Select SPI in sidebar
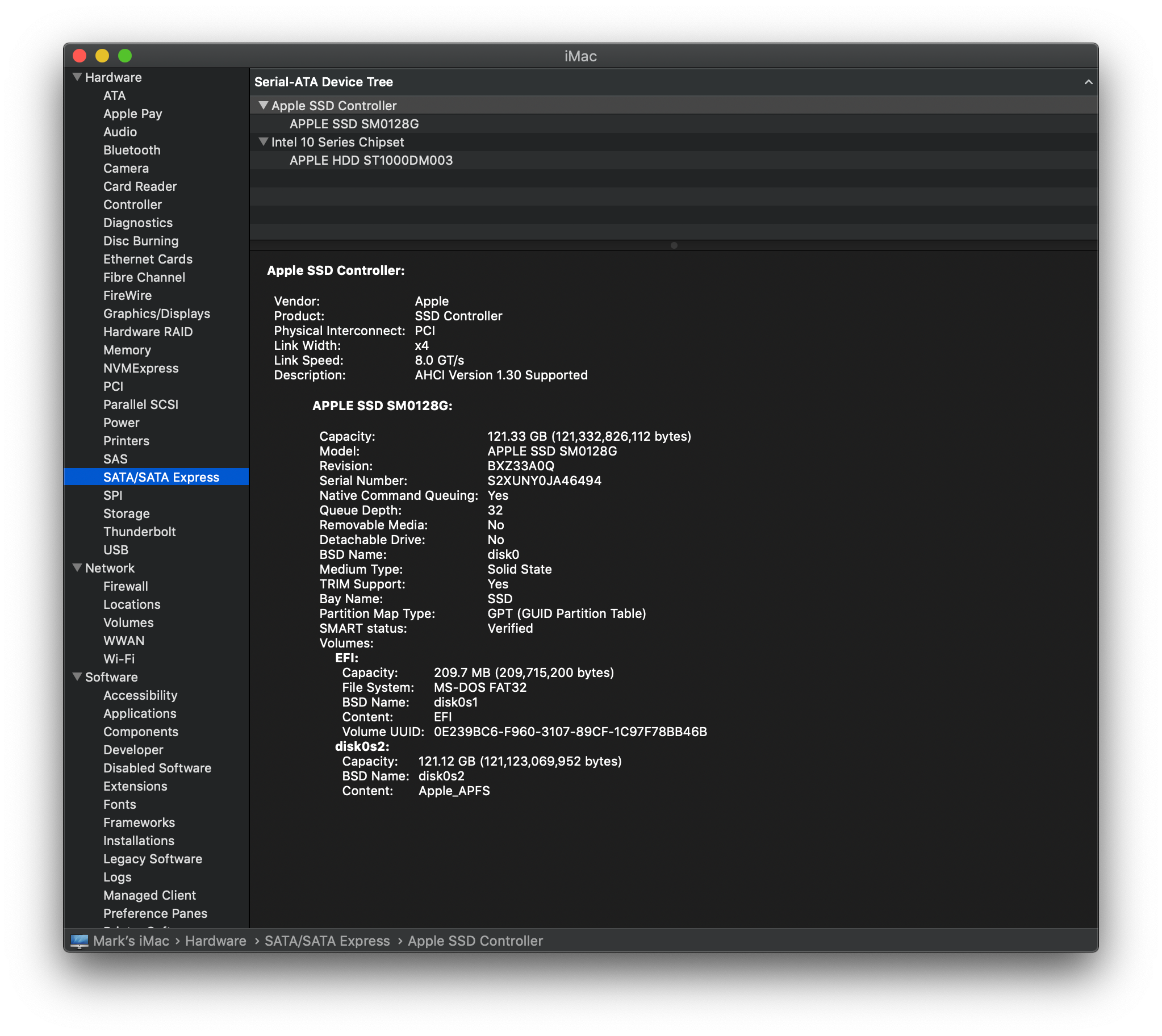The image size is (1162, 1036). click(x=112, y=496)
